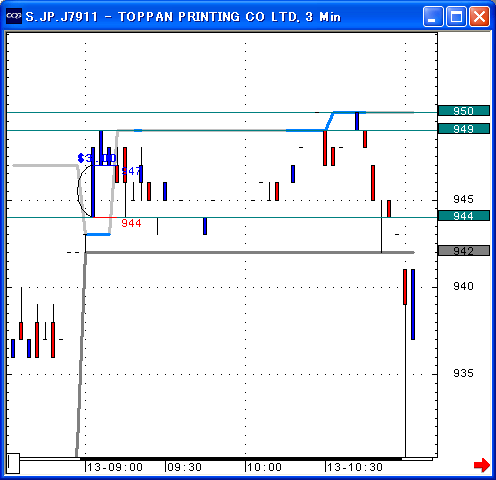
Task: Click the 940 price axis value
Action: coord(463,286)
